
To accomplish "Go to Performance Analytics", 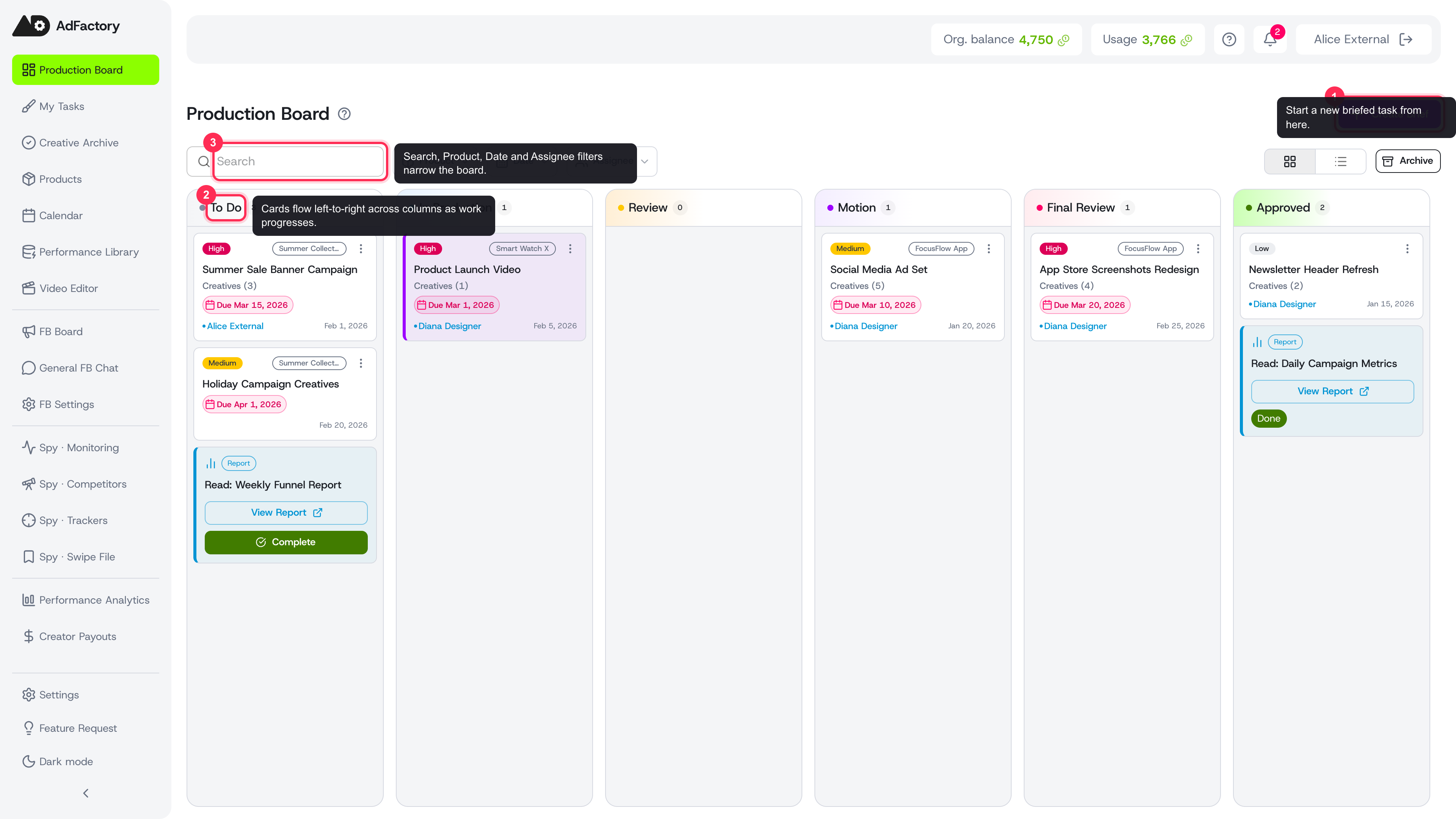I will click(86, 600).
